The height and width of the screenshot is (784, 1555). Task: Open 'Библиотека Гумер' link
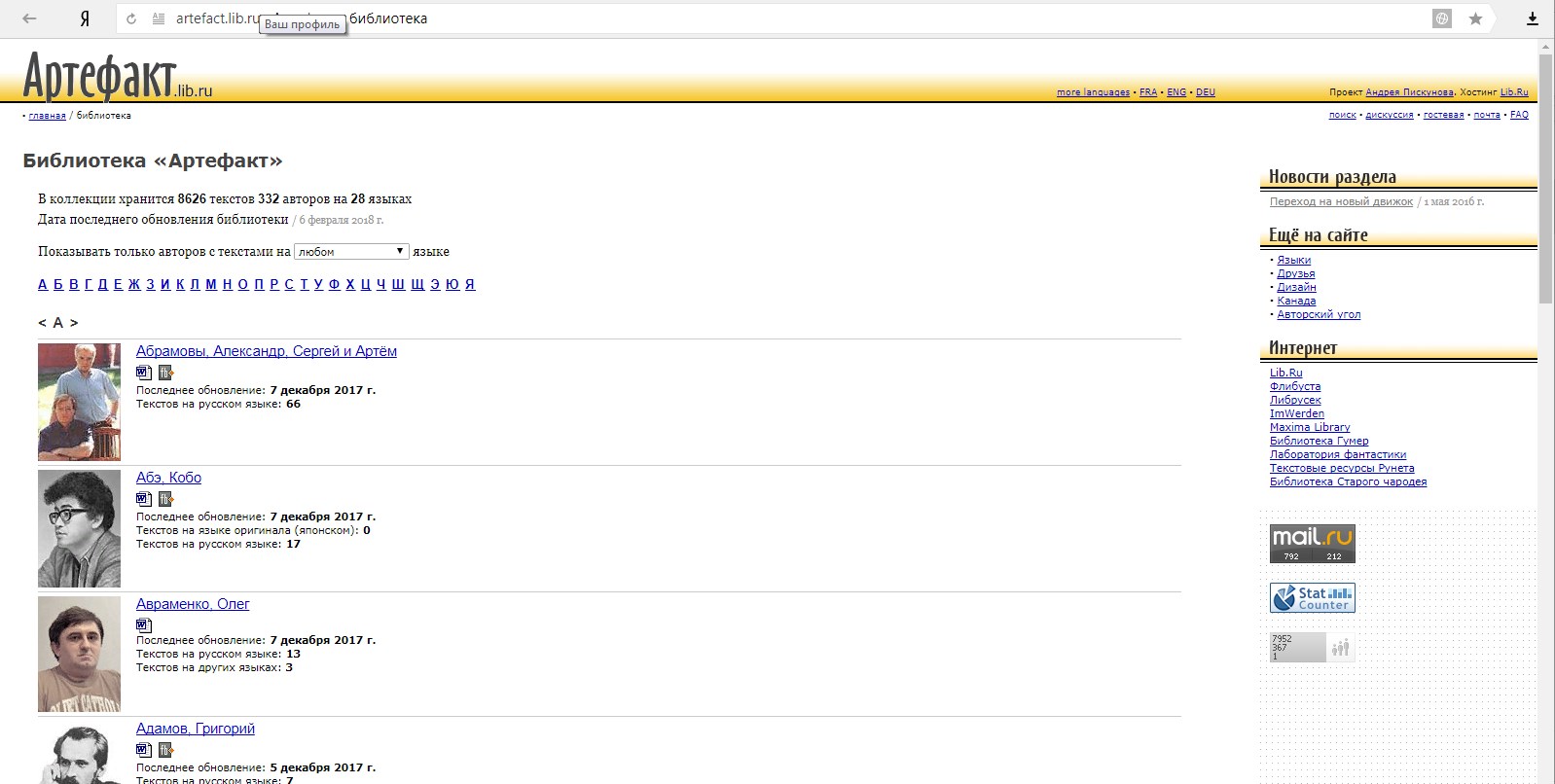click(1320, 441)
